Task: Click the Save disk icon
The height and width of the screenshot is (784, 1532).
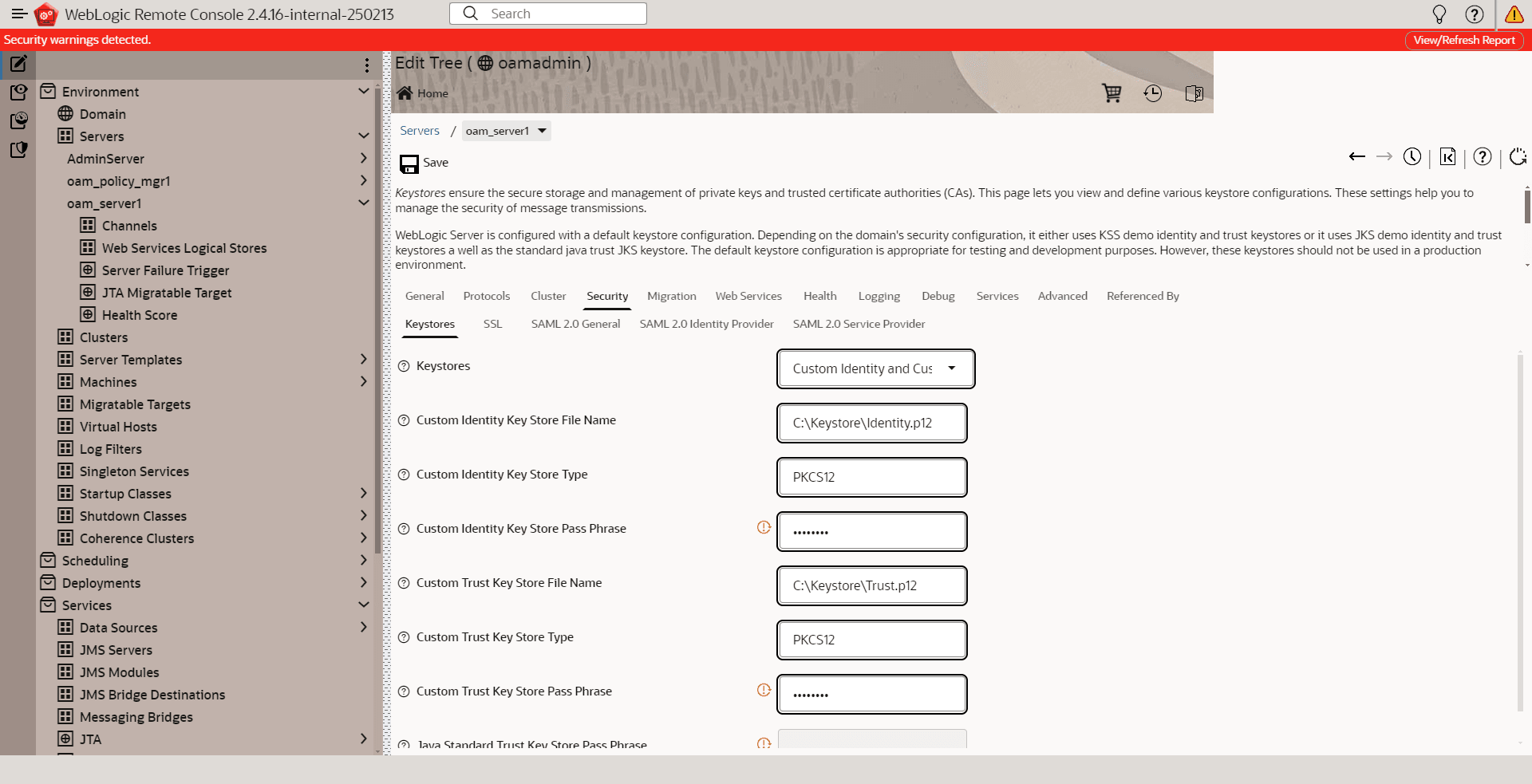Action: pos(409,163)
